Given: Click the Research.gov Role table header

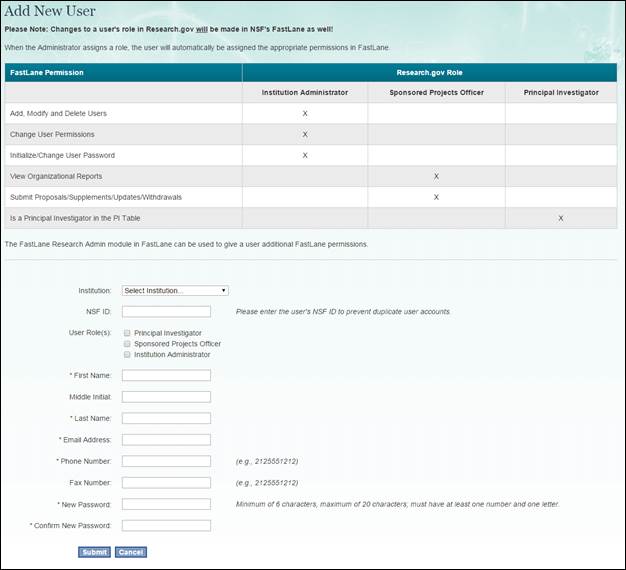Looking at the screenshot, I should pyautogui.click(x=430, y=73).
